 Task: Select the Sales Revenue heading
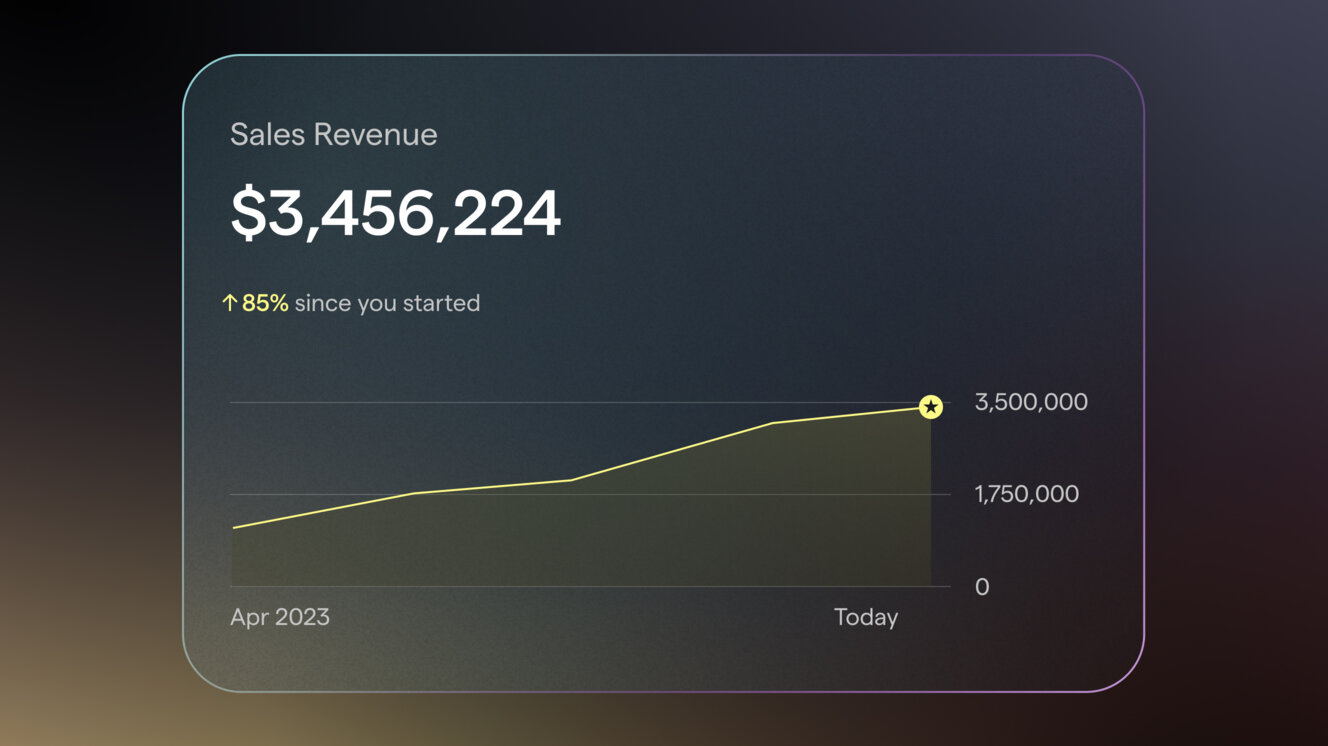pyautogui.click(x=334, y=135)
